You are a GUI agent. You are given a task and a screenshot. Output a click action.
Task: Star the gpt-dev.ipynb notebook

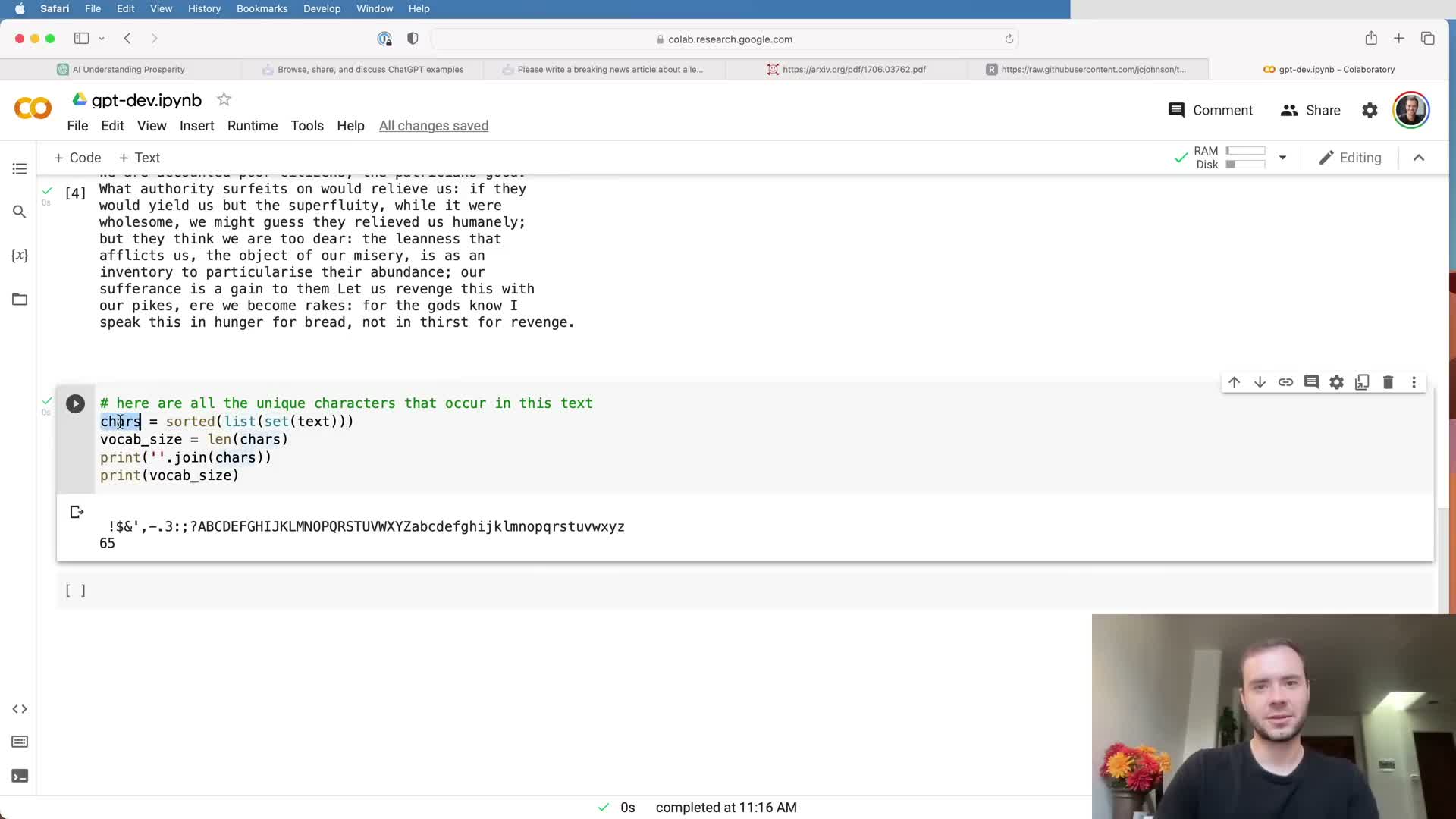click(224, 99)
